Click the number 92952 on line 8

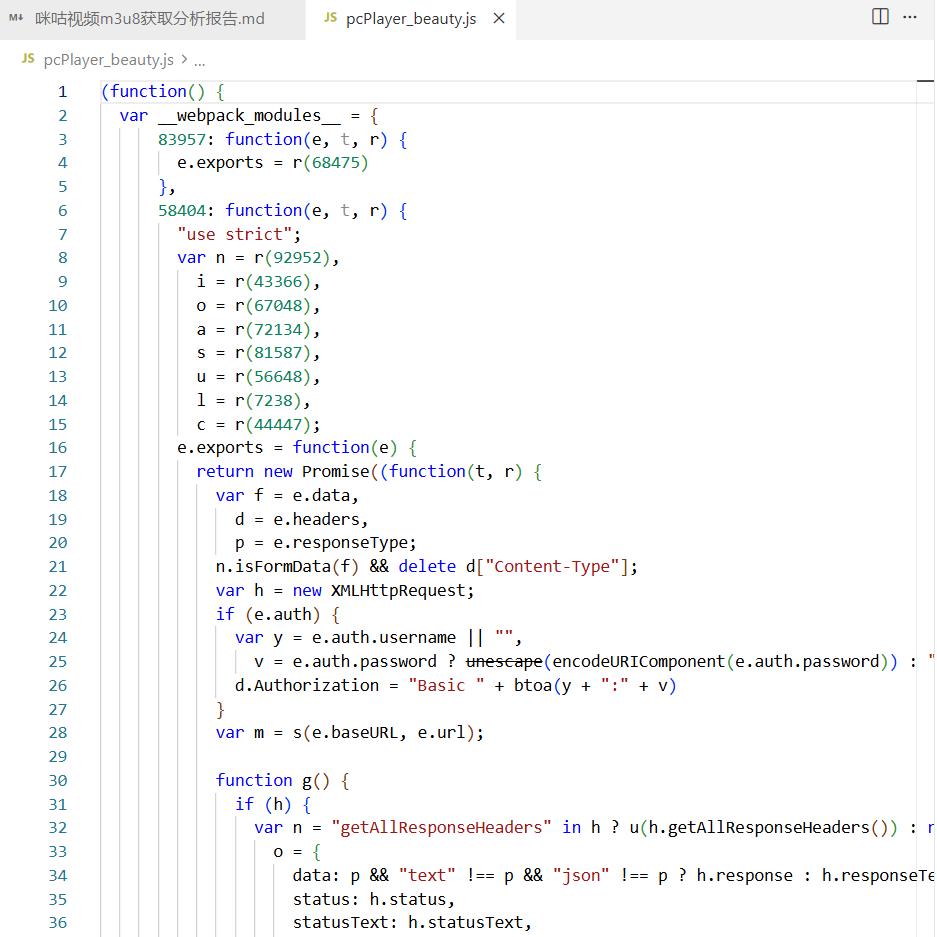tap(298, 258)
